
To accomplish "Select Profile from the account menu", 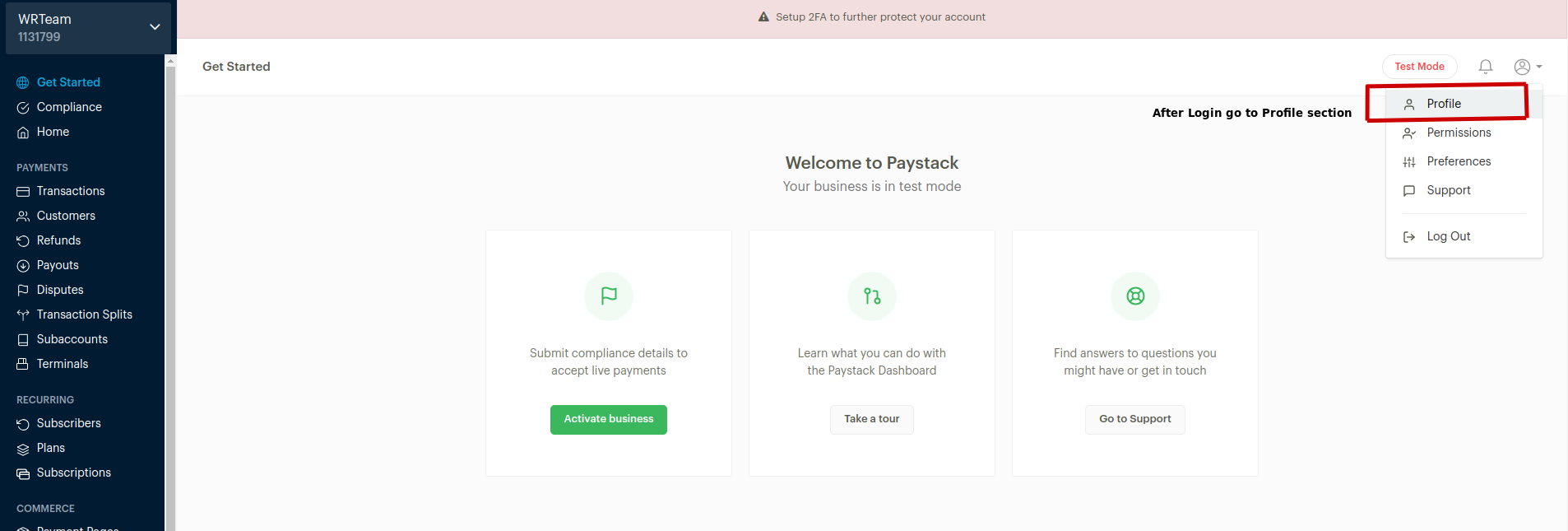I will tap(1464, 104).
